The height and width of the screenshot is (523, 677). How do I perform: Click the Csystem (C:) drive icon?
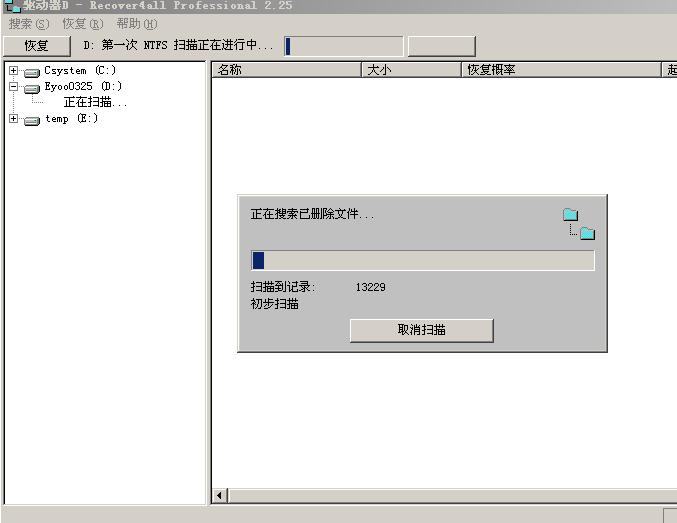tap(32, 72)
